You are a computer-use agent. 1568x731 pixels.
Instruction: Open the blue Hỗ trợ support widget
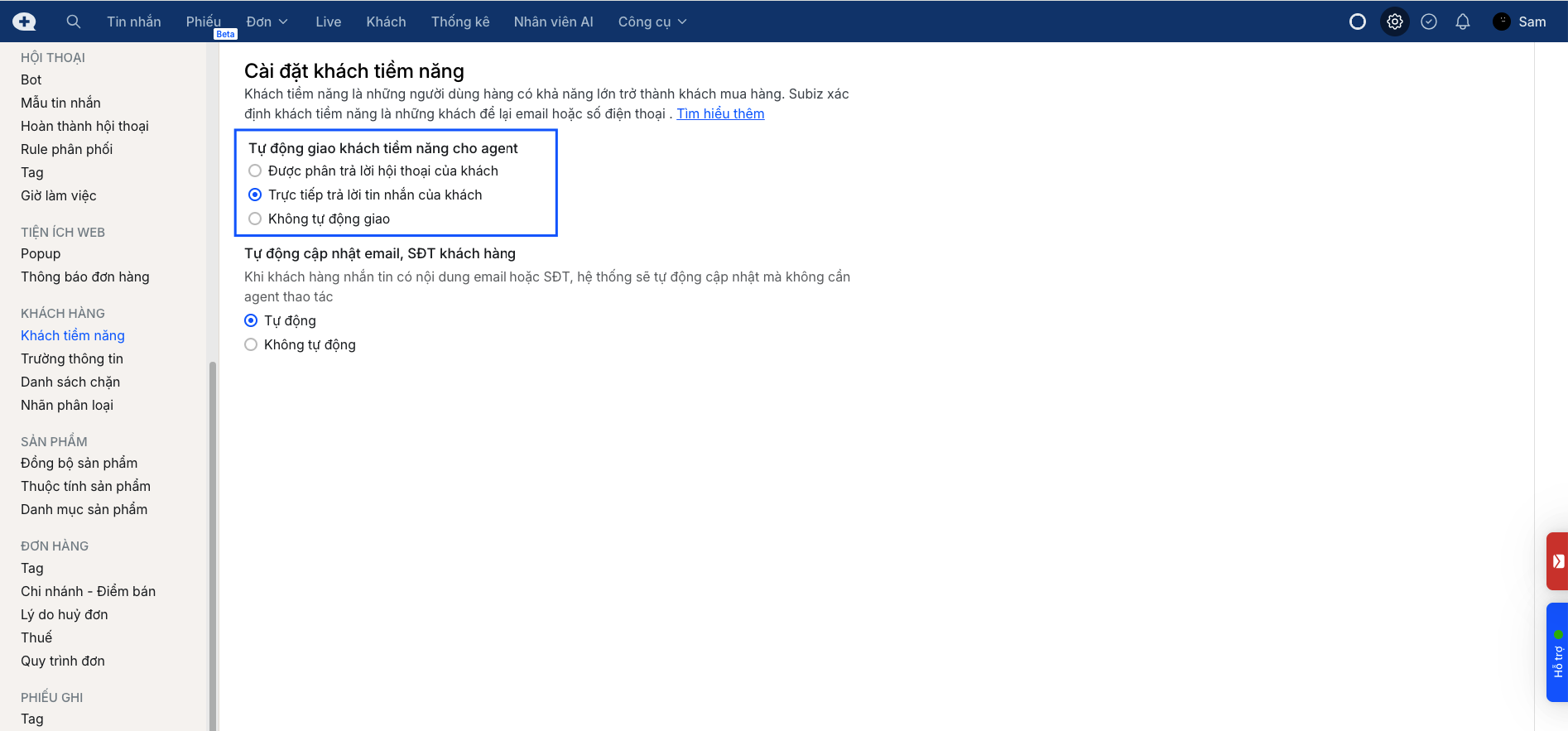[1557, 652]
